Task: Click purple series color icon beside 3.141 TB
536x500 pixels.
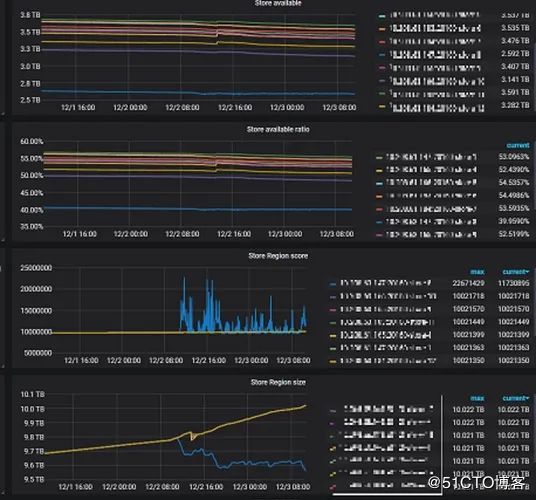Action: click(x=382, y=81)
